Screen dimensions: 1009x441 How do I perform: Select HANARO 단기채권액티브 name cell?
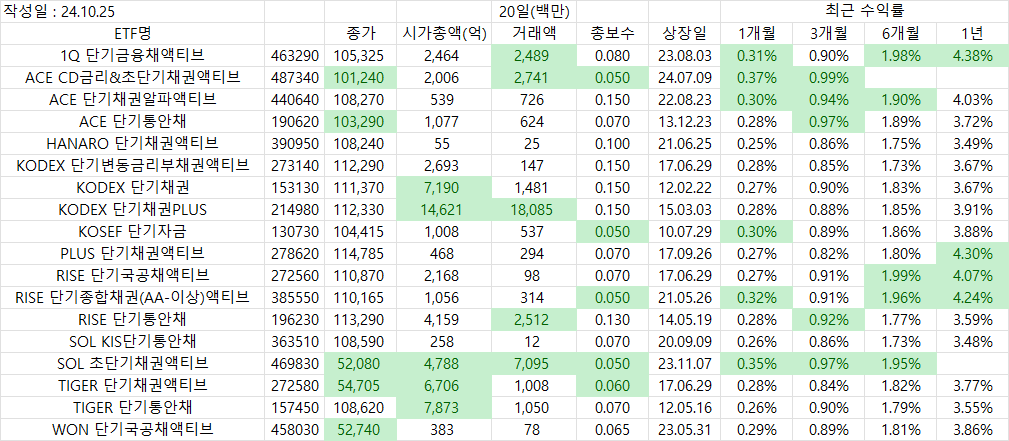(132, 144)
